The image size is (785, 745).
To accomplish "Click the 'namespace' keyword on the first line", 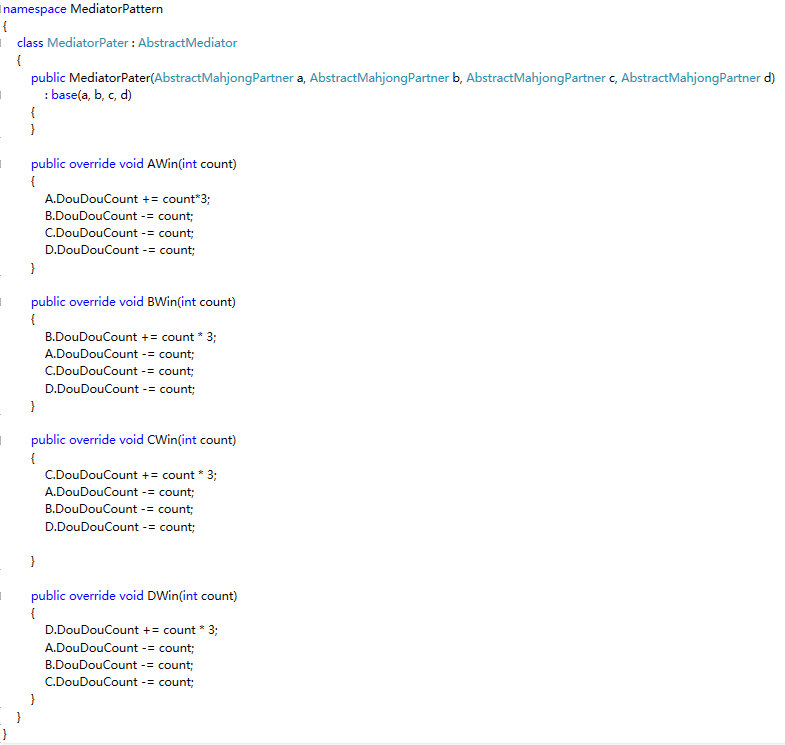I will (35, 9).
